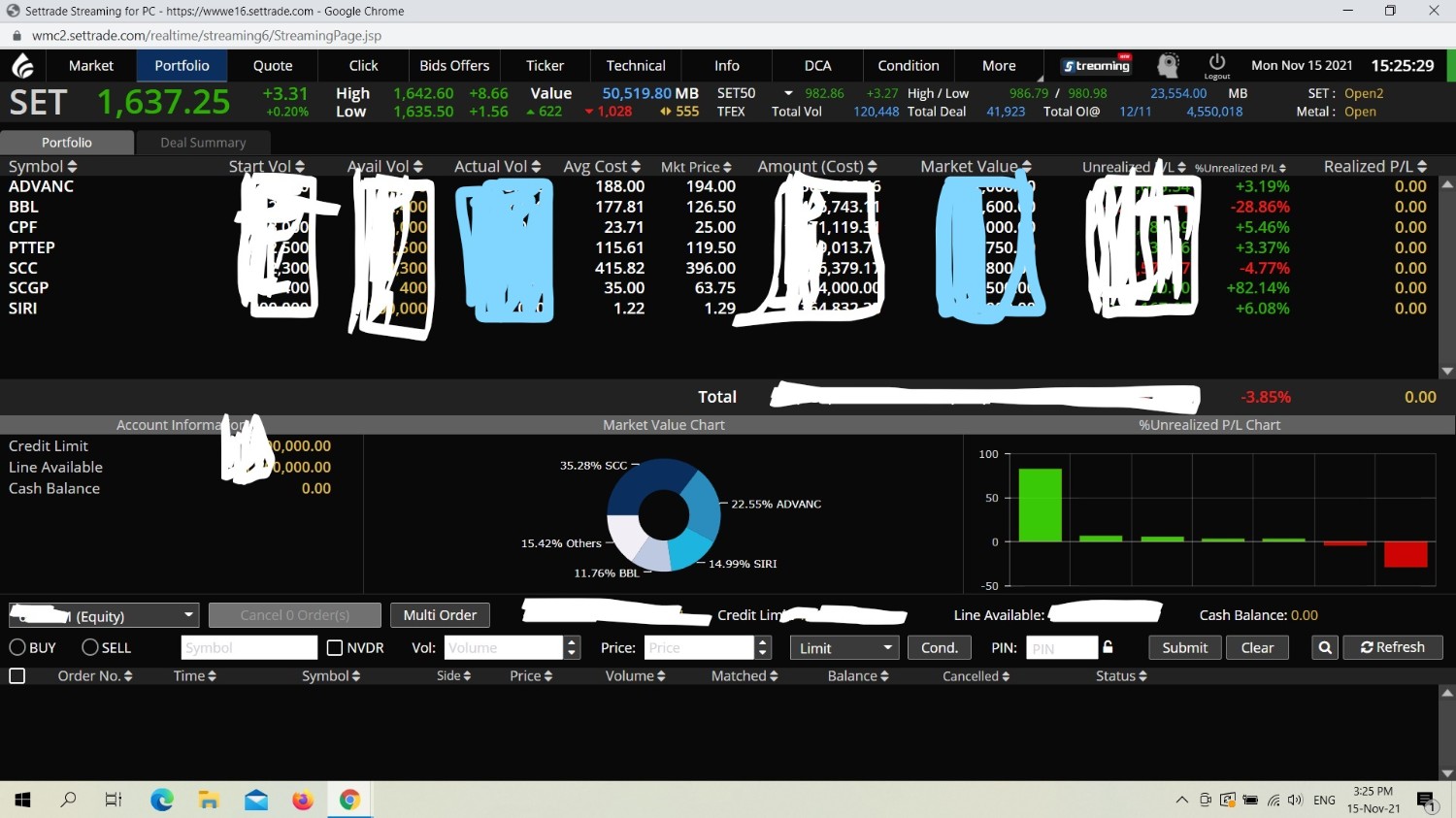Sort portfolio by Symbol column arrows
Viewport: 1456px width, 818px height.
[x=72, y=167]
